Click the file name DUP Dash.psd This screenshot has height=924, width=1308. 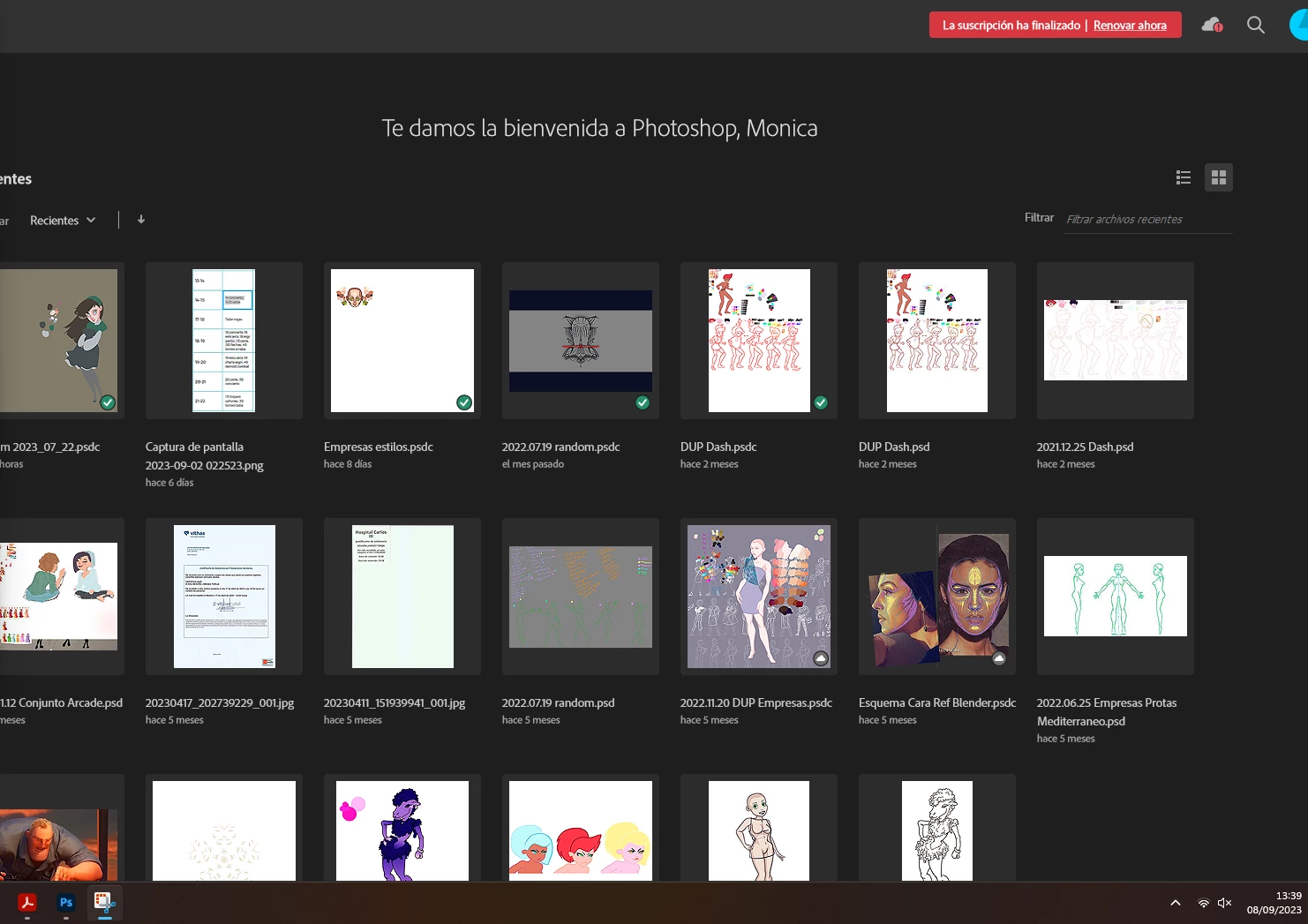pyautogui.click(x=894, y=447)
